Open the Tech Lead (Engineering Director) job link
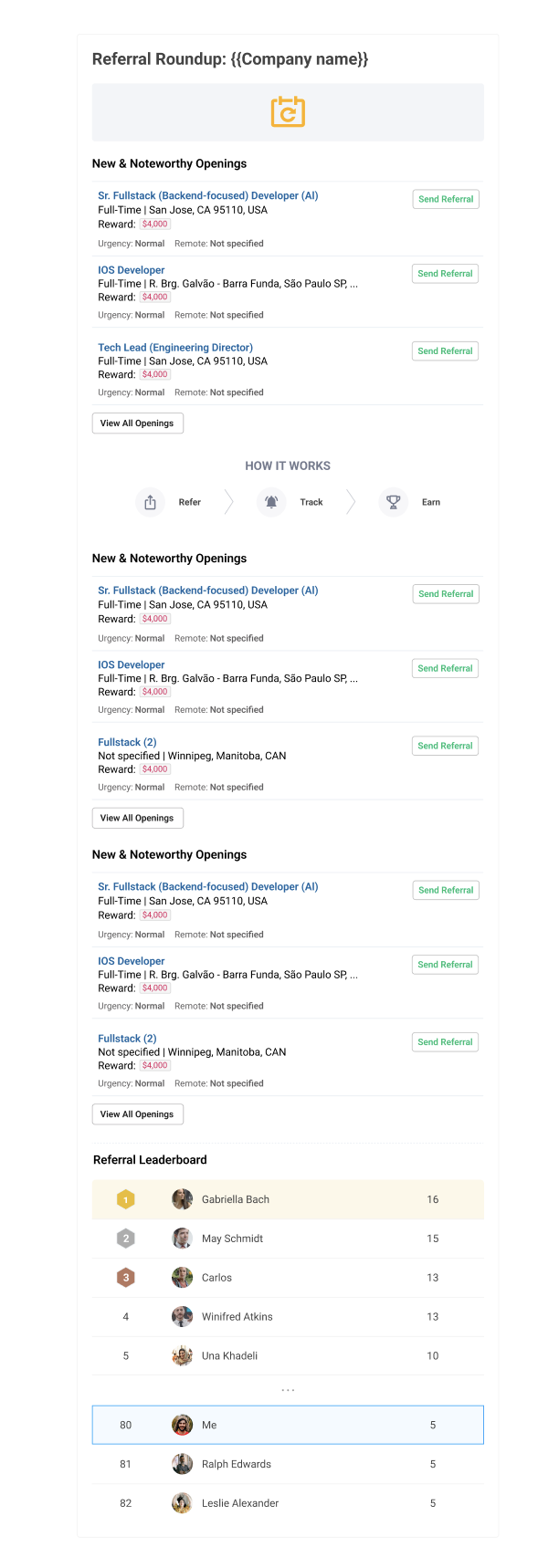559x1568 pixels. tap(175, 348)
